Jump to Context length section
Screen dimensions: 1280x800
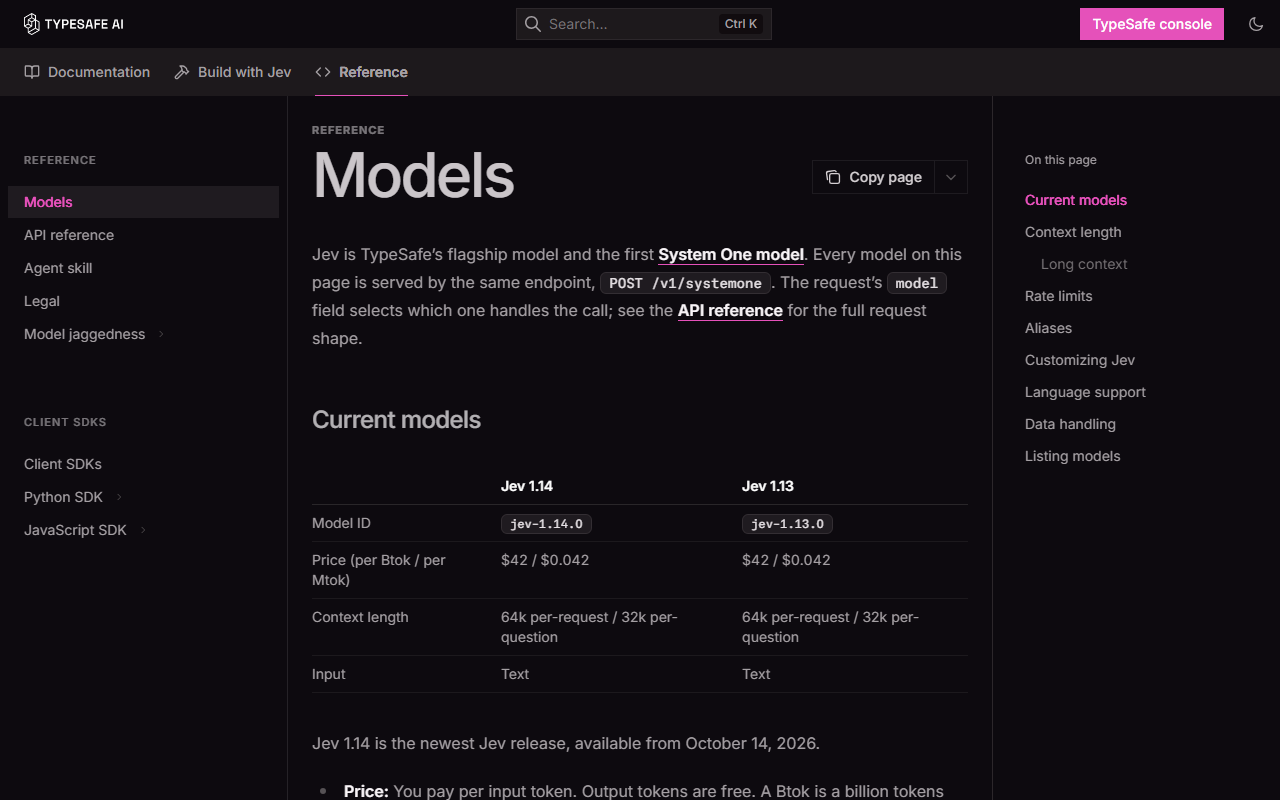coord(1073,232)
